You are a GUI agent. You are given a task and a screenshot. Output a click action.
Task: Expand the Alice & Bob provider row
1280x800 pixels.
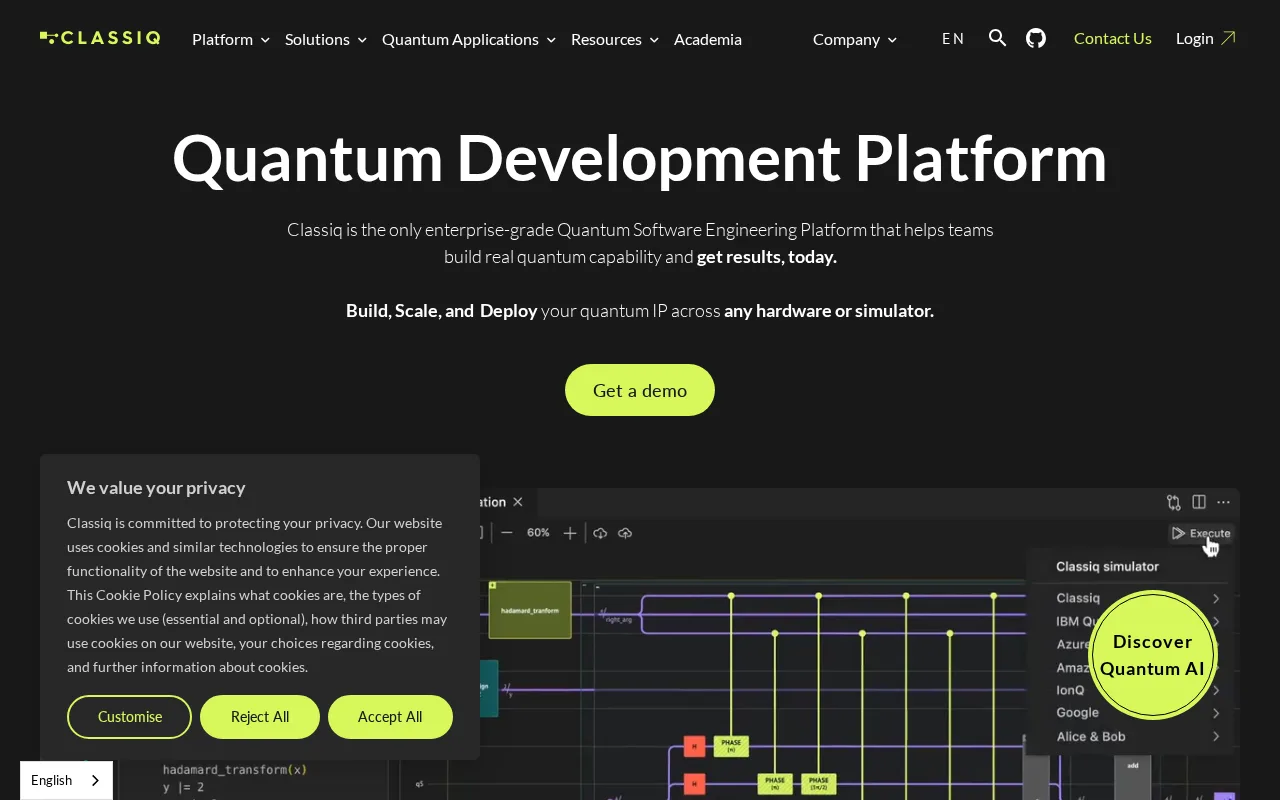click(1137, 737)
